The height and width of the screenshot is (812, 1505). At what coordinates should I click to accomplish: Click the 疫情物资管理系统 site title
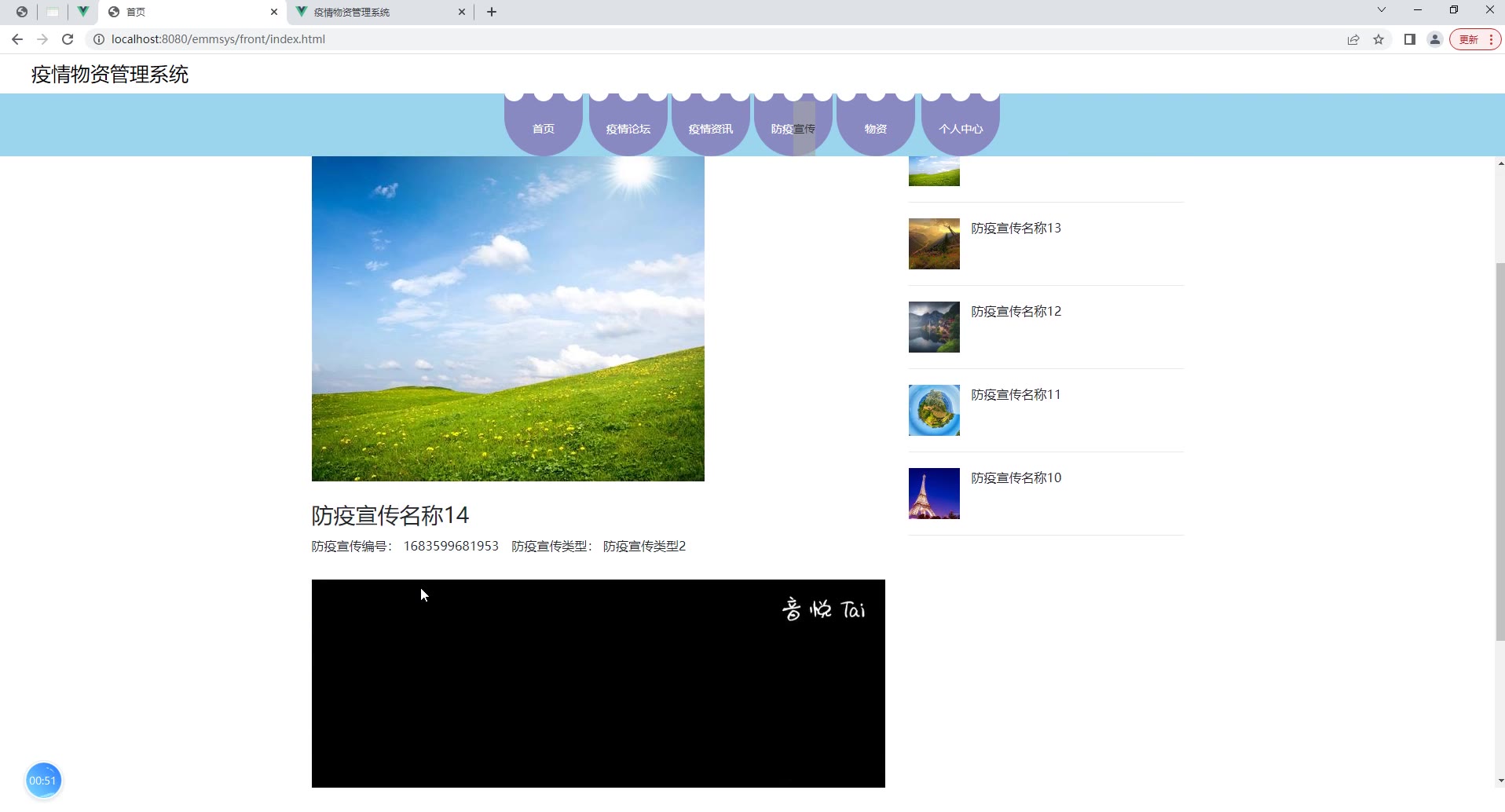click(110, 75)
